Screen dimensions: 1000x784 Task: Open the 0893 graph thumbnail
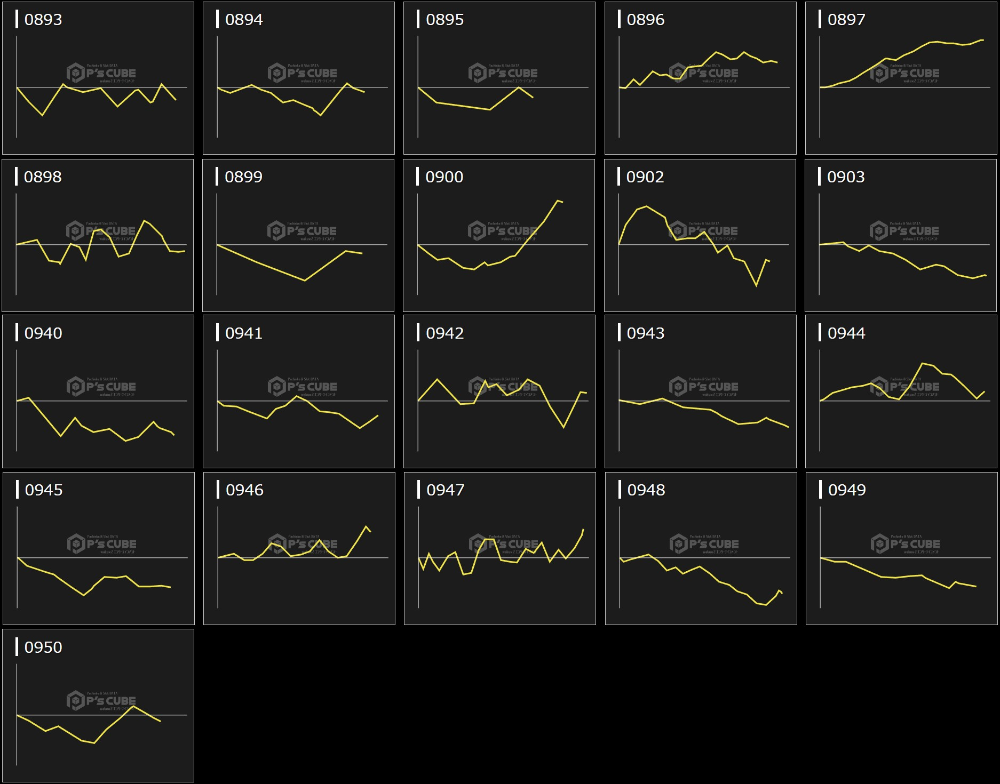[x=97, y=78]
